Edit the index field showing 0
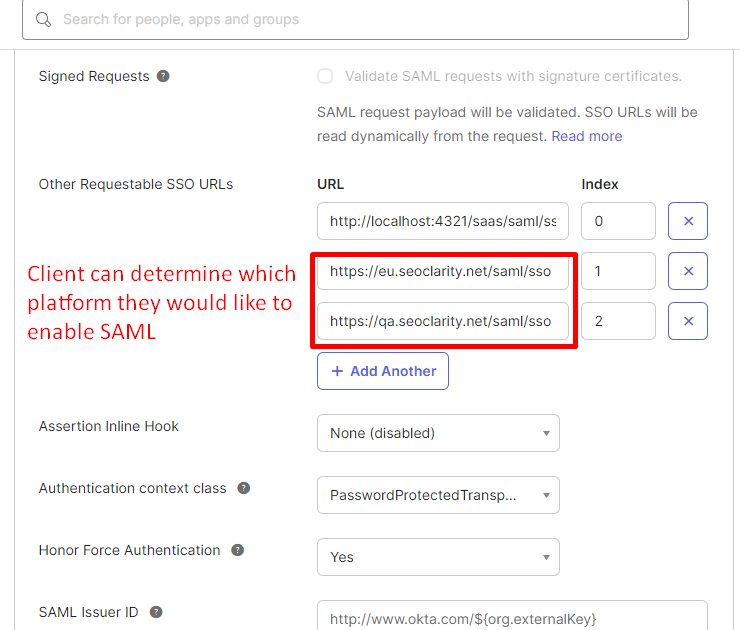Viewport: 740px width, 630px height. (x=618, y=221)
